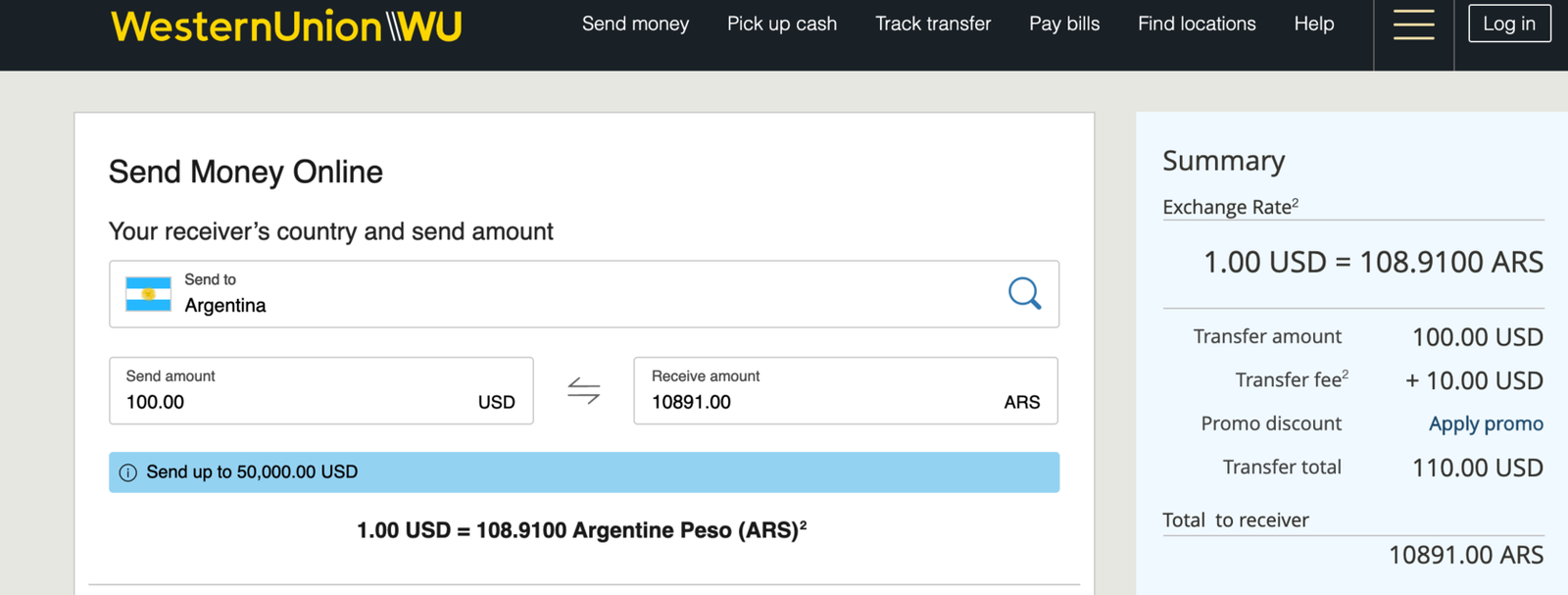Click Your receiver's country and send amount text
Viewport: 1568px width, 595px height.
coord(331,231)
